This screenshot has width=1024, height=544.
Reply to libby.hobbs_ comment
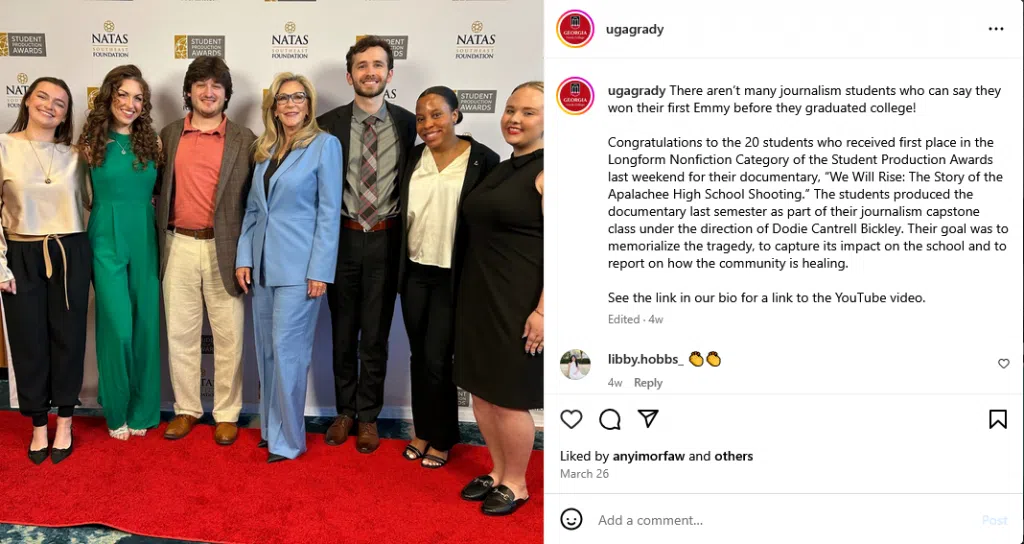[648, 383]
